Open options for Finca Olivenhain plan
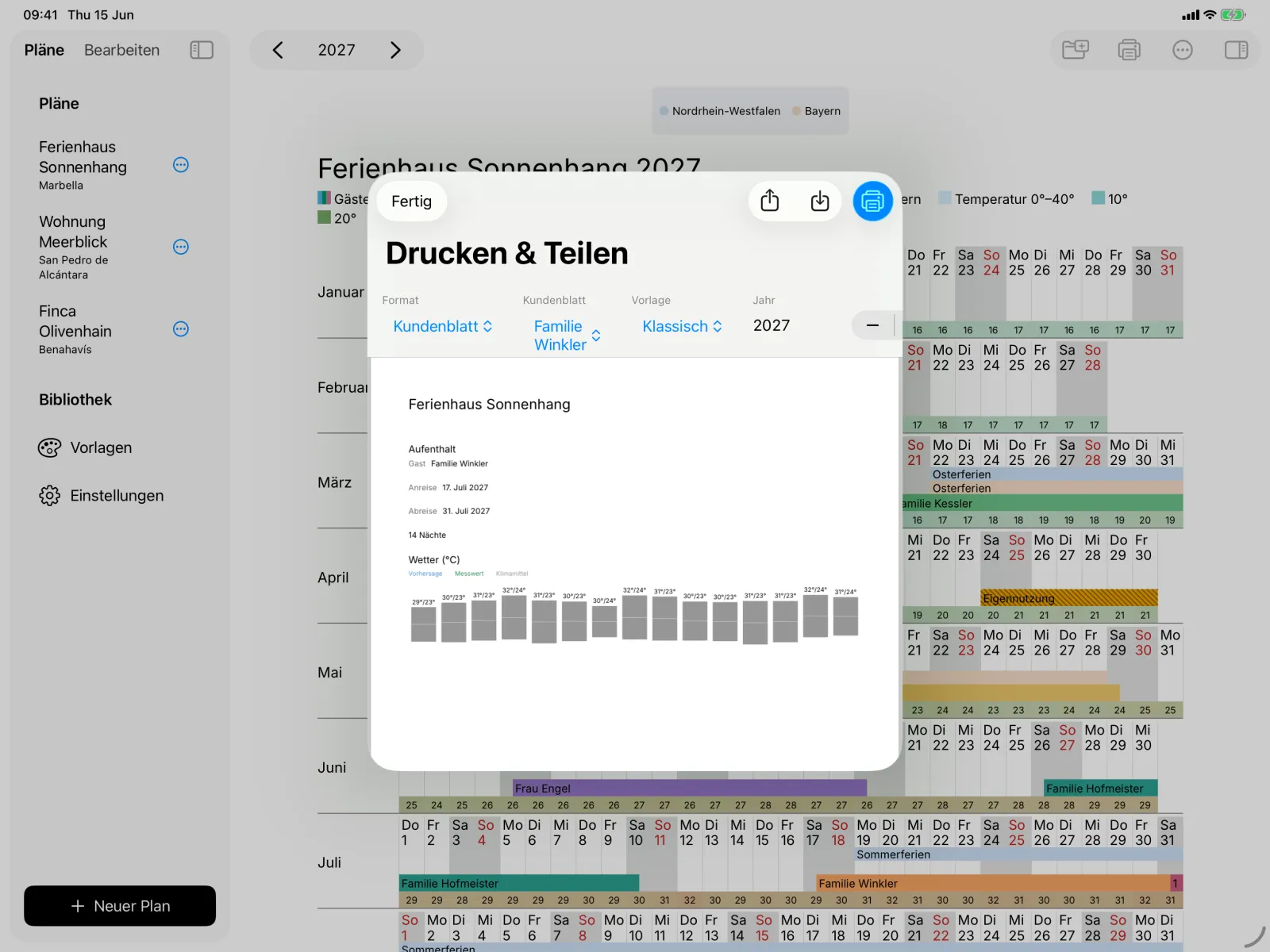The height and width of the screenshot is (952, 1270). tap(181, 329)
